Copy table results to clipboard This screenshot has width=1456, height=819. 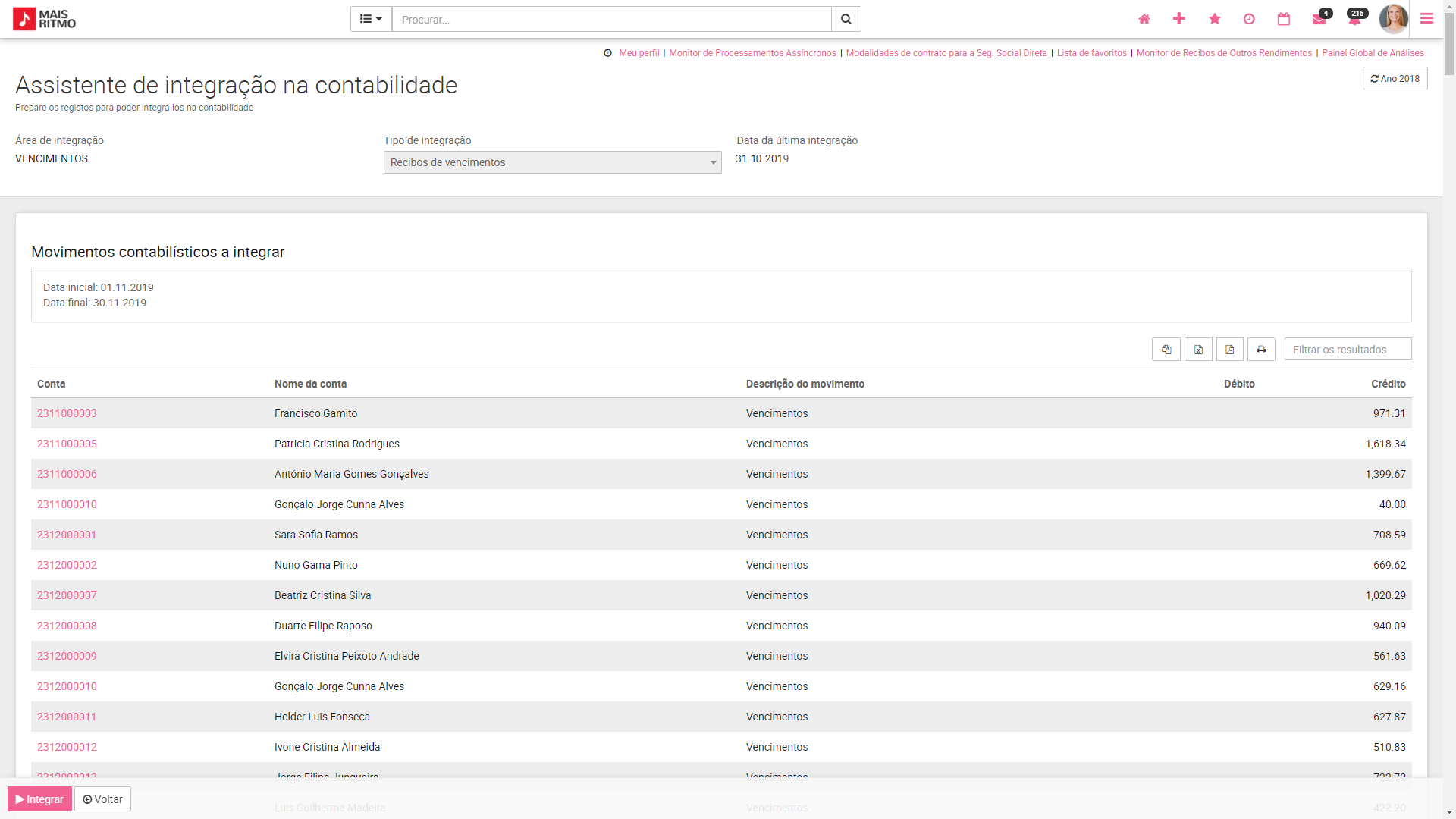point(1166,350)
